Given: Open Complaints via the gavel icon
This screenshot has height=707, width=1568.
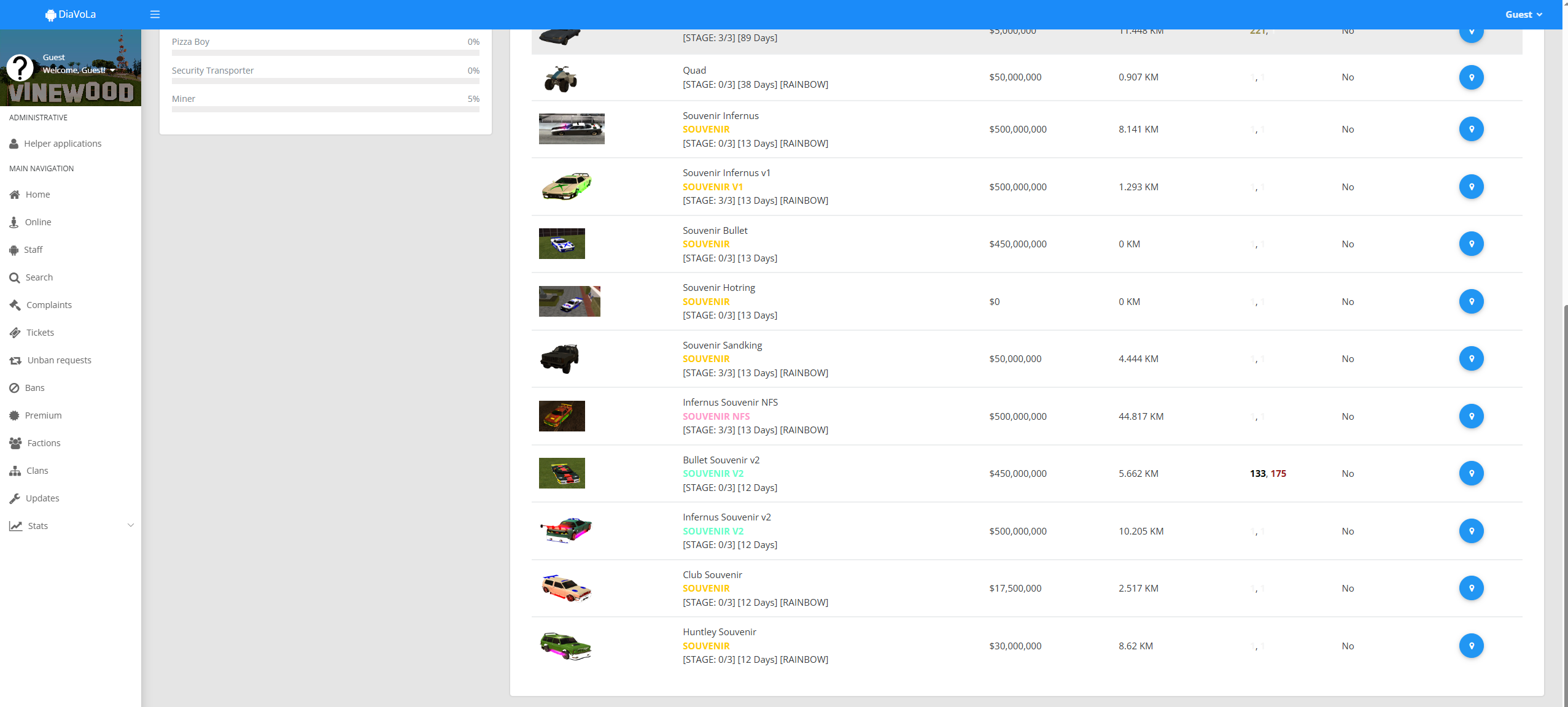Looking at the screenshot, I should point(15,305).
